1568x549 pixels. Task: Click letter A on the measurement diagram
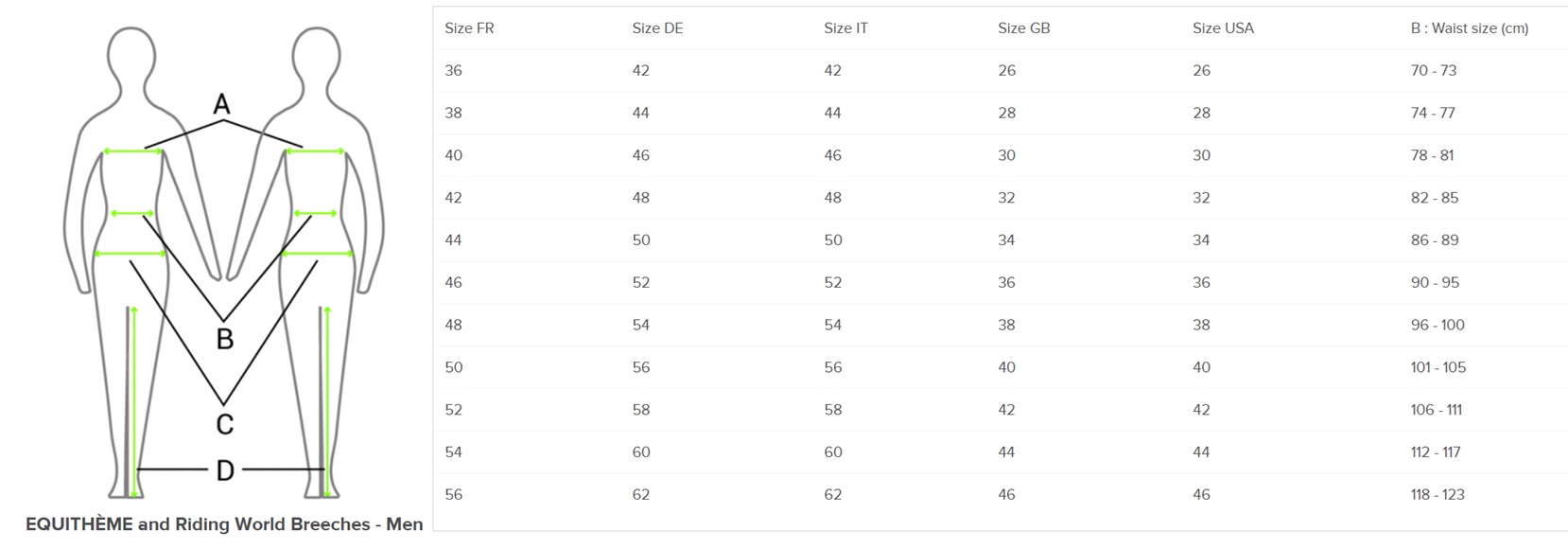click(222, 104)
